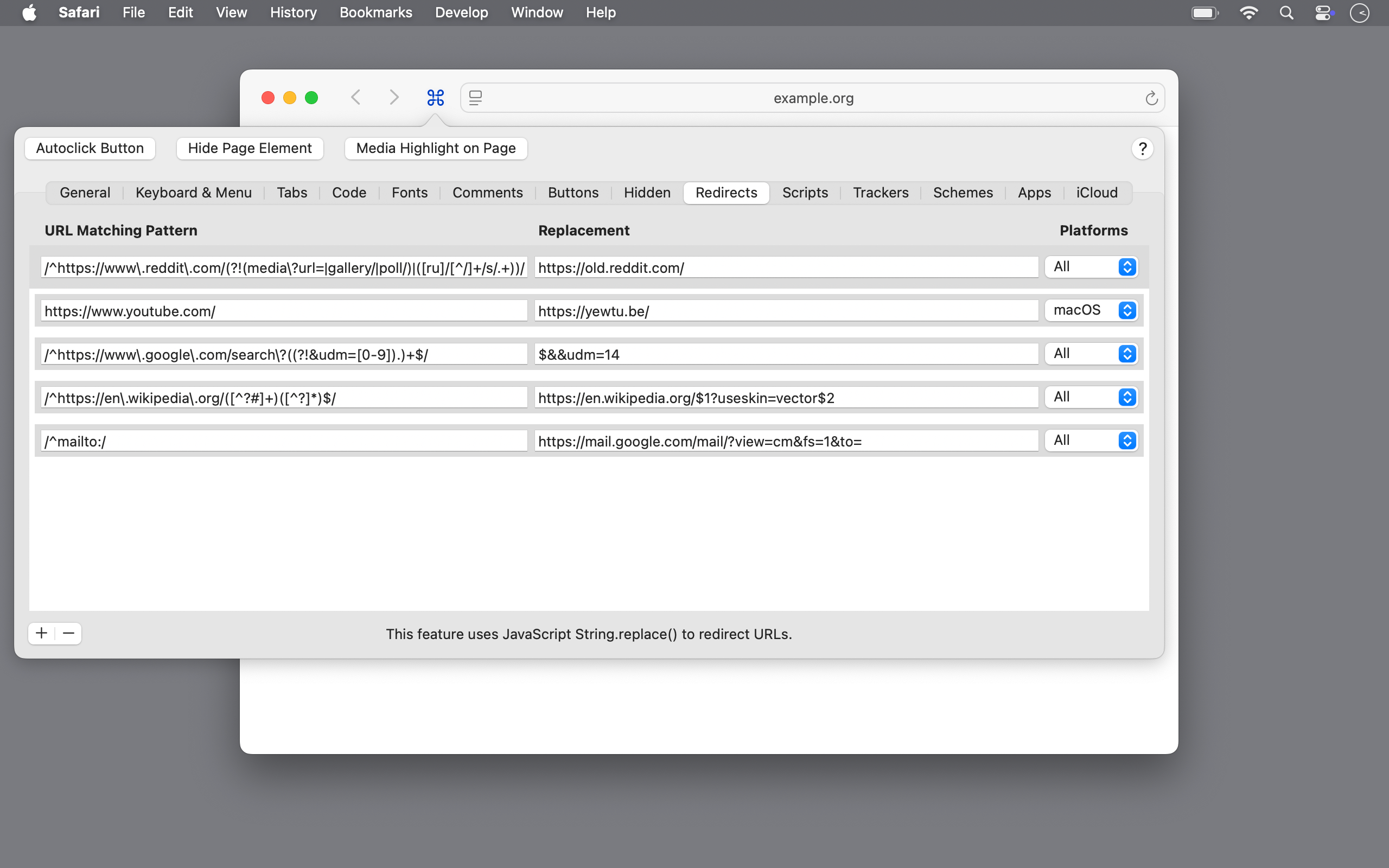Image resolution: width=1389 pixels, height=868 pixels.
Task: Edit the wikipedia URL matching pattern field
Action: [284, 398]
